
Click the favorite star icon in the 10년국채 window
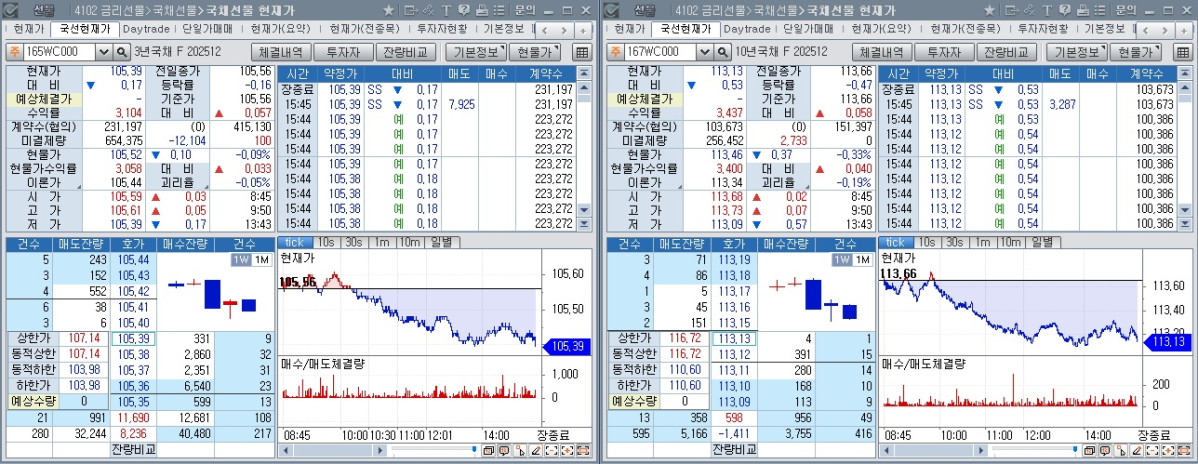coord(989,11)
